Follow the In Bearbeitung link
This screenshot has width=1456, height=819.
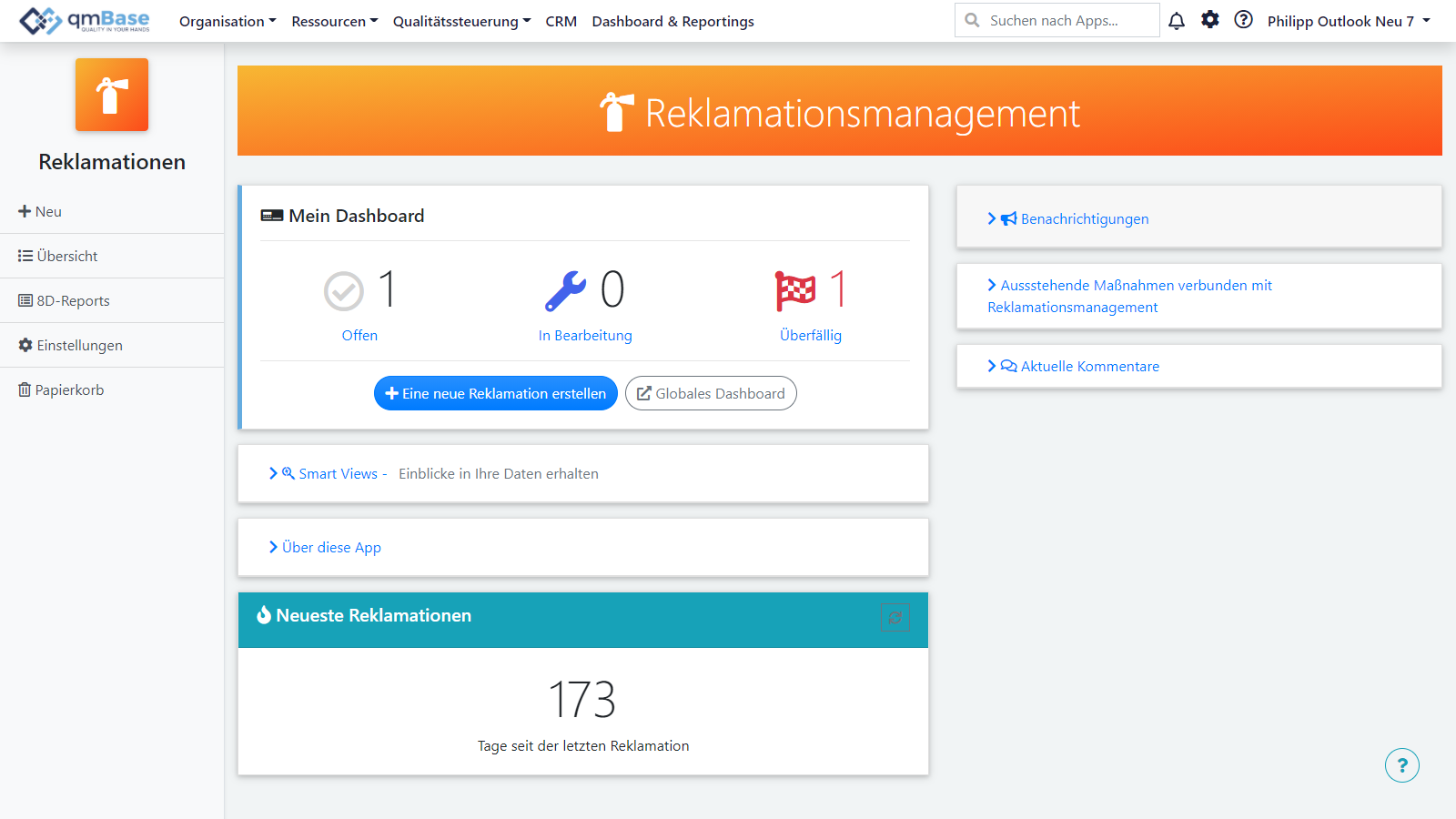pyautogui.click(x=585, y=335)
